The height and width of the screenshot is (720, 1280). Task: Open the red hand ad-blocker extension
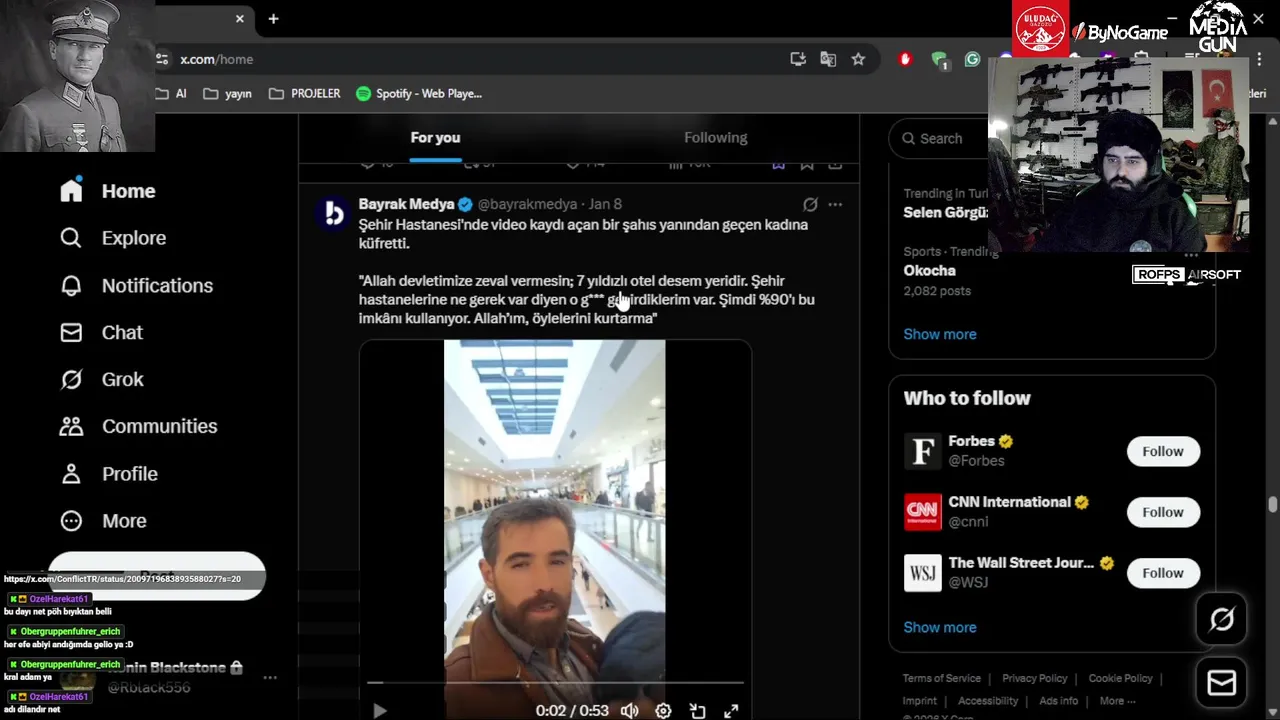pos(906,59)
